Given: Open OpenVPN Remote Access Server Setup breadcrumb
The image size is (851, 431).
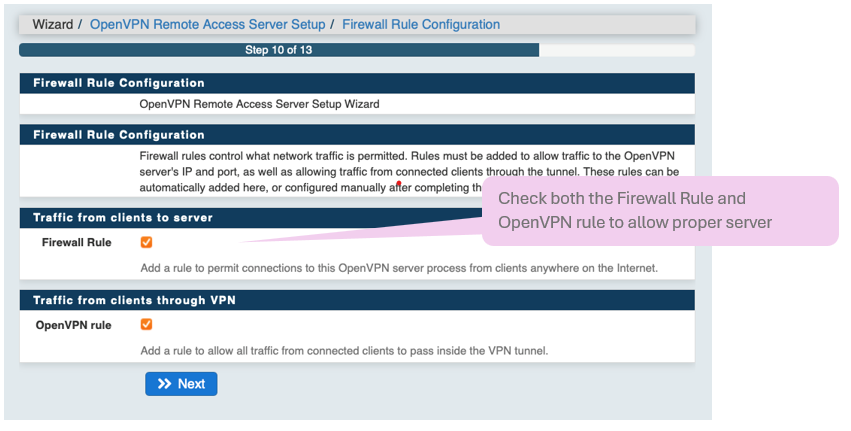Looking at the screenshot, I should point(207,24).
